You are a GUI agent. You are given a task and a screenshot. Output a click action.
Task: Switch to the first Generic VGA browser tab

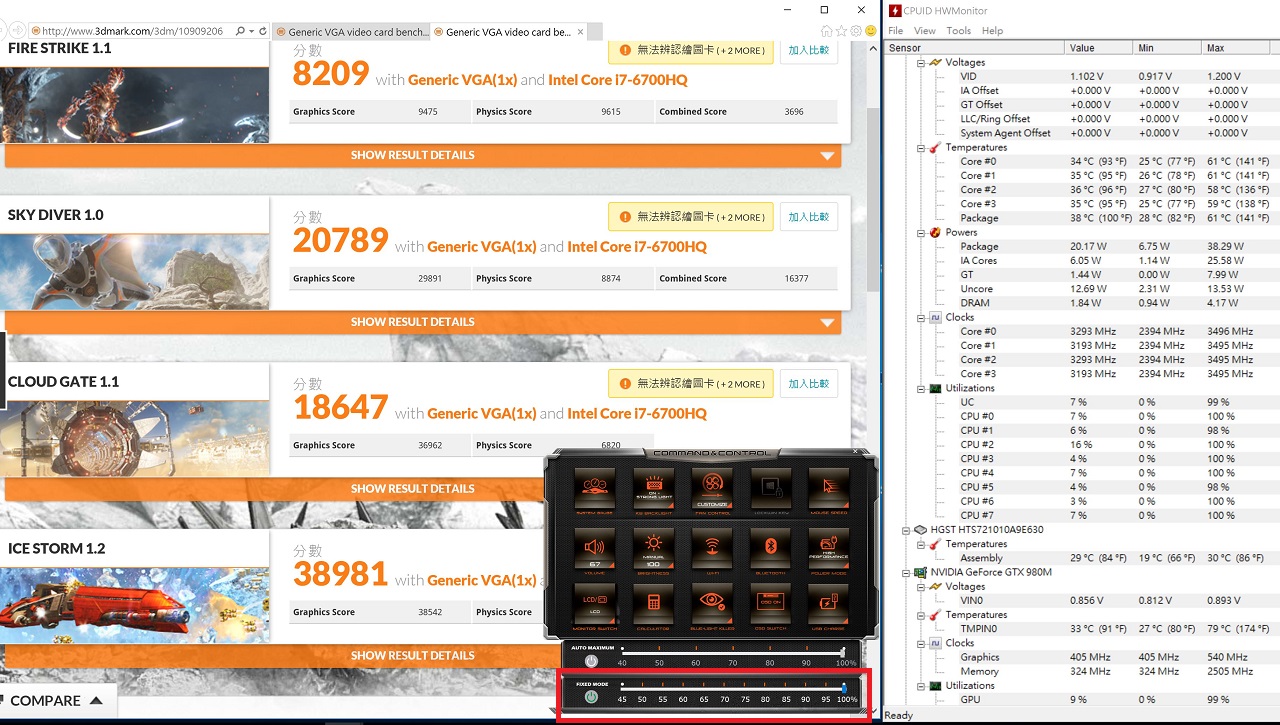coord(350,32)
